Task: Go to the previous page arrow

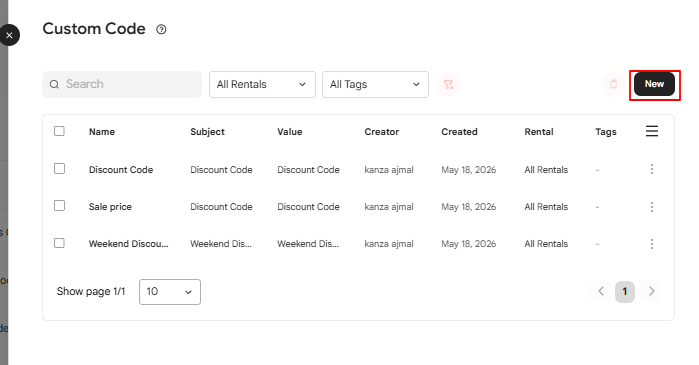Action: (x=601, y=291)
